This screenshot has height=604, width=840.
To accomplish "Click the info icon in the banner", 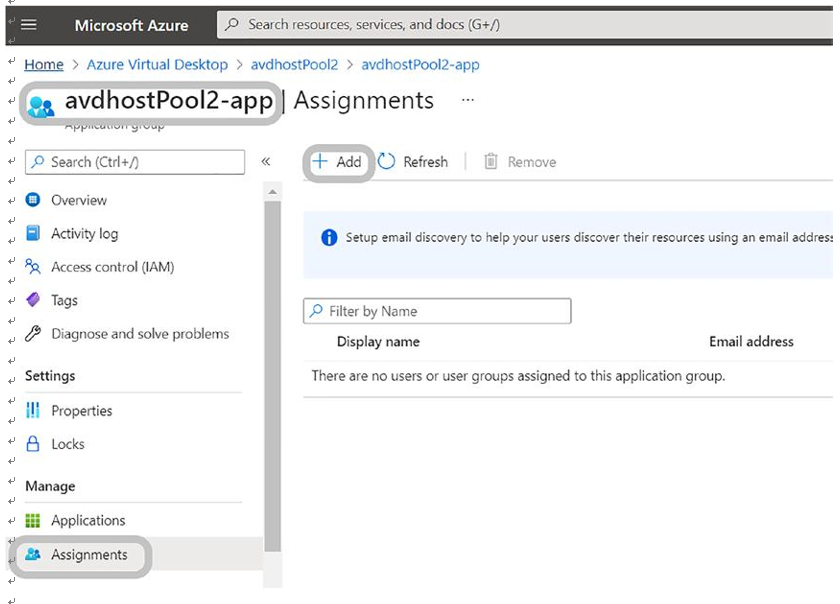I will pos(329,237).
